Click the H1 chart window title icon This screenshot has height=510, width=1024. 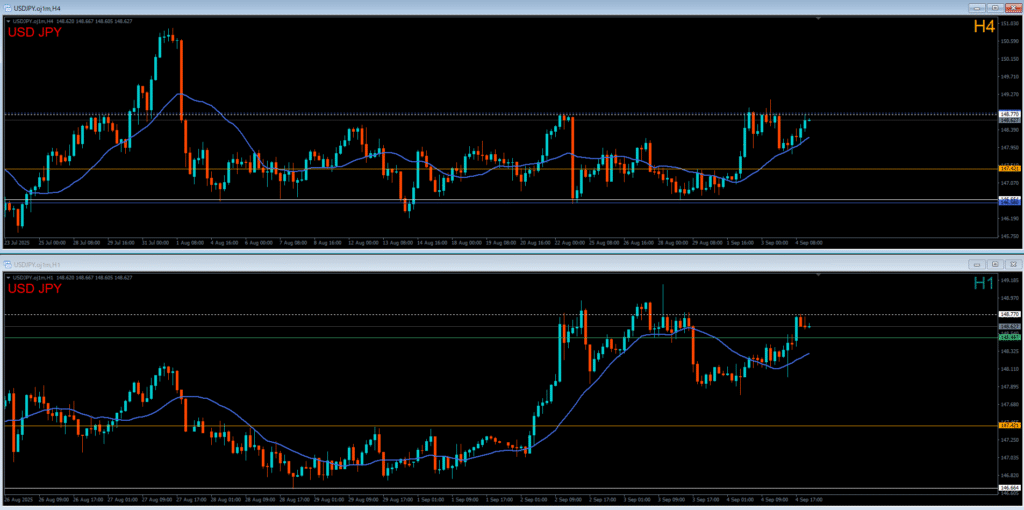(7, 264)
